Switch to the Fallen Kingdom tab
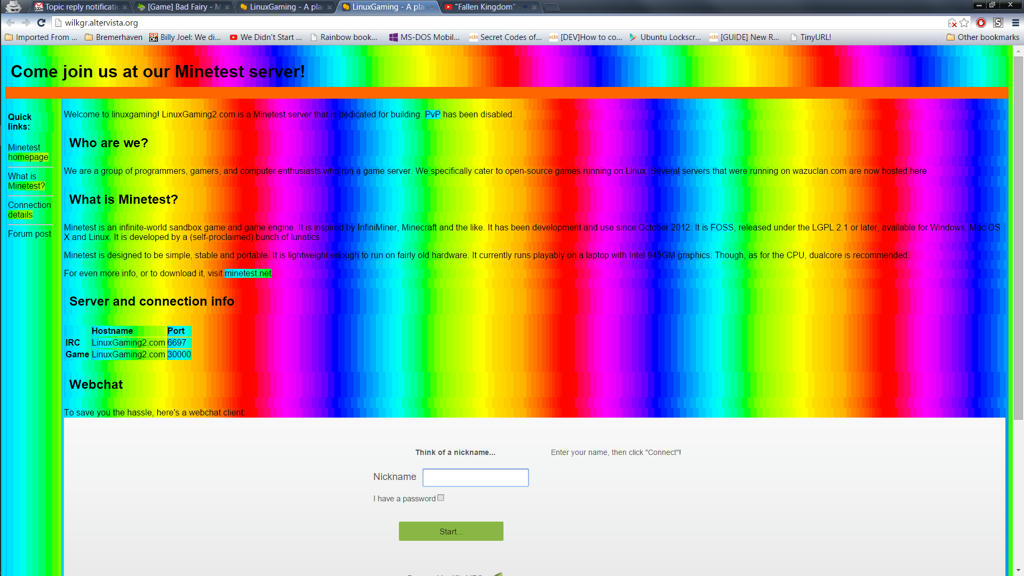The image size is (1024, 576). 490,7
